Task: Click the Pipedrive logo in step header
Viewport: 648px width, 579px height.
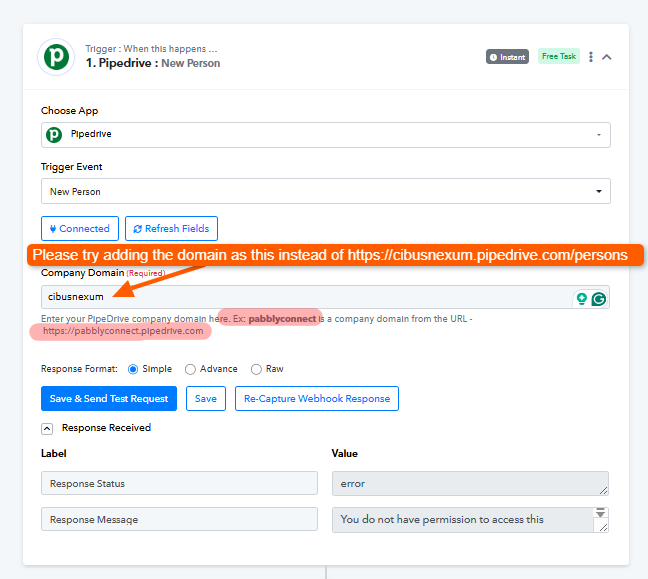Action: (55, 56)
